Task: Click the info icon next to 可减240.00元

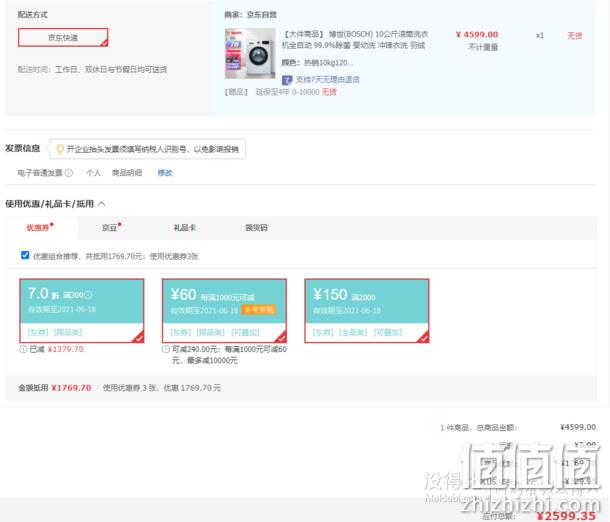Action: click(166, 349)
